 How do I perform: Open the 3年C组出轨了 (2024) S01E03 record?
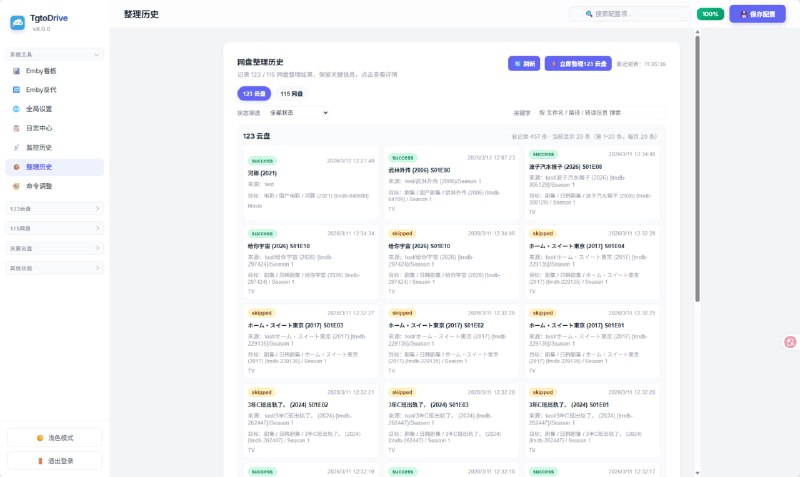pyautogui.click(x=451, y=421)
